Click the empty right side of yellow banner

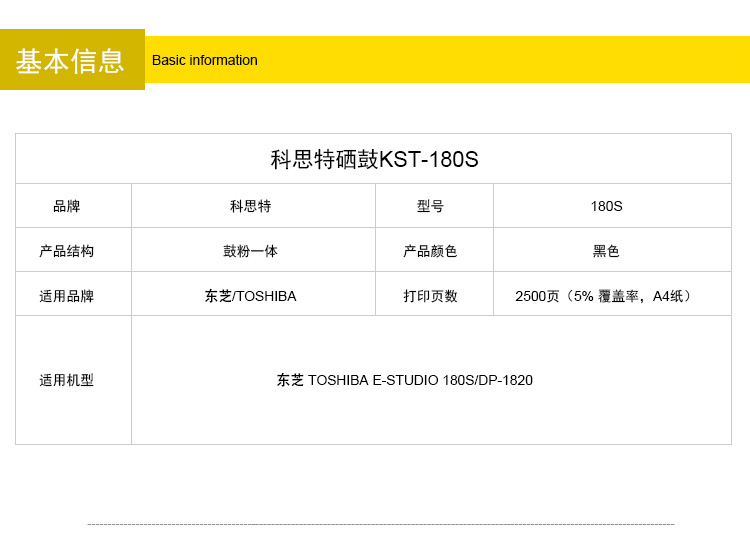click(x=520, y=60)
